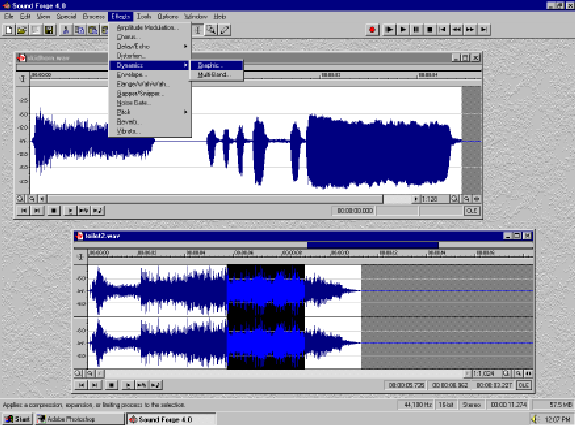Choose Gapper/Snipper from Effects menu

(x=150, y=94)
